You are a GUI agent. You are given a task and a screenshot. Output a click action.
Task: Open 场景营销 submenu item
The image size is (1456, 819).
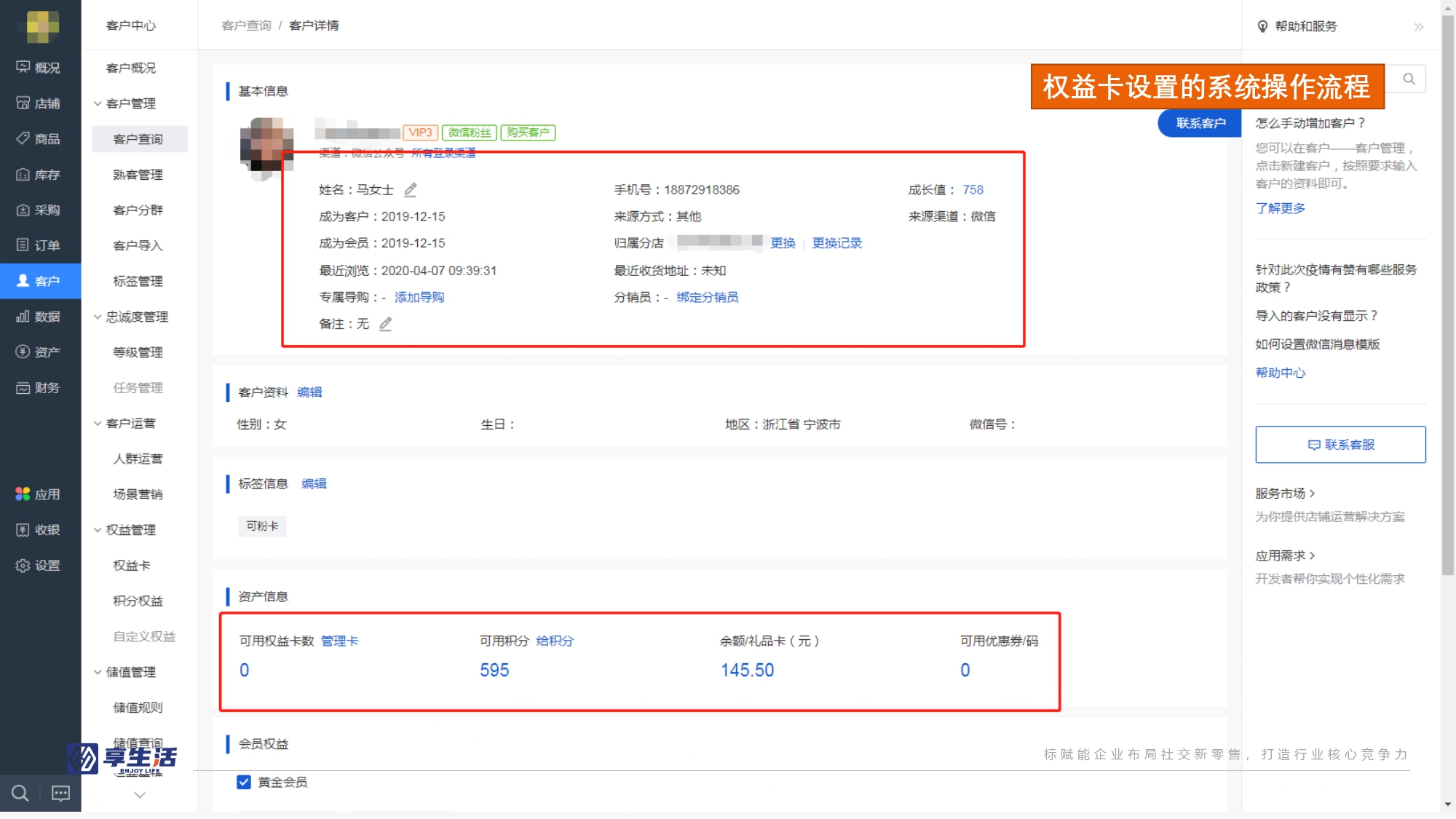pos(138,494)
